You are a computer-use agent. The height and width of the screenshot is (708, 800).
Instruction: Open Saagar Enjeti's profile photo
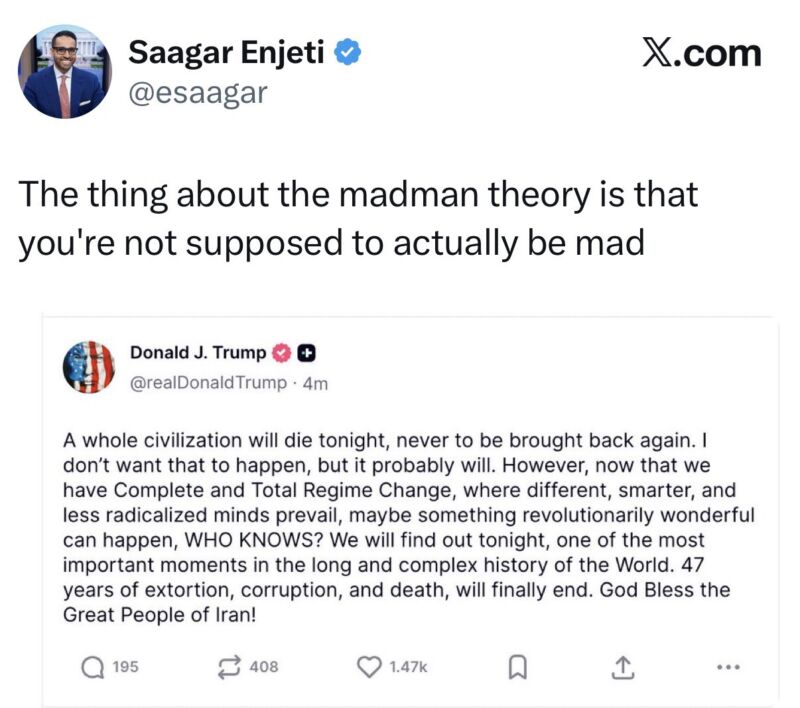[64, 74]
